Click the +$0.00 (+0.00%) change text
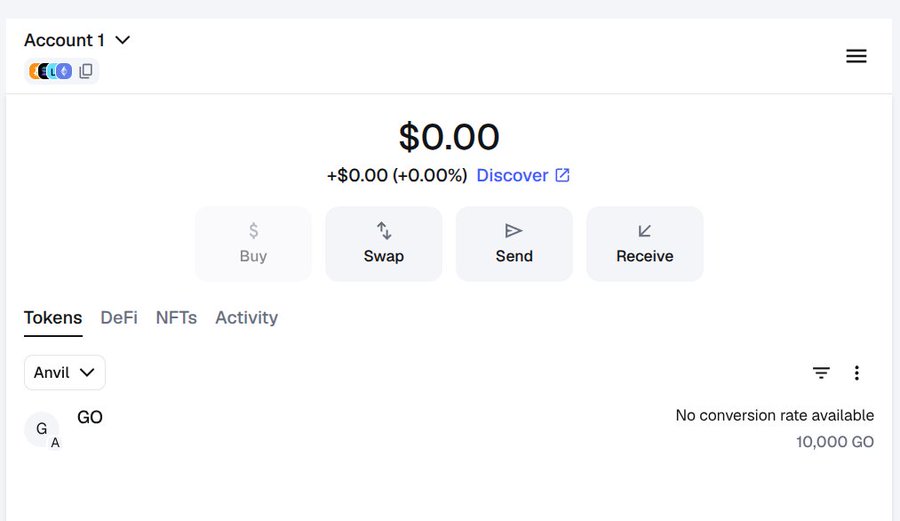This screenshot has width=900, height=521. [397, 175]
